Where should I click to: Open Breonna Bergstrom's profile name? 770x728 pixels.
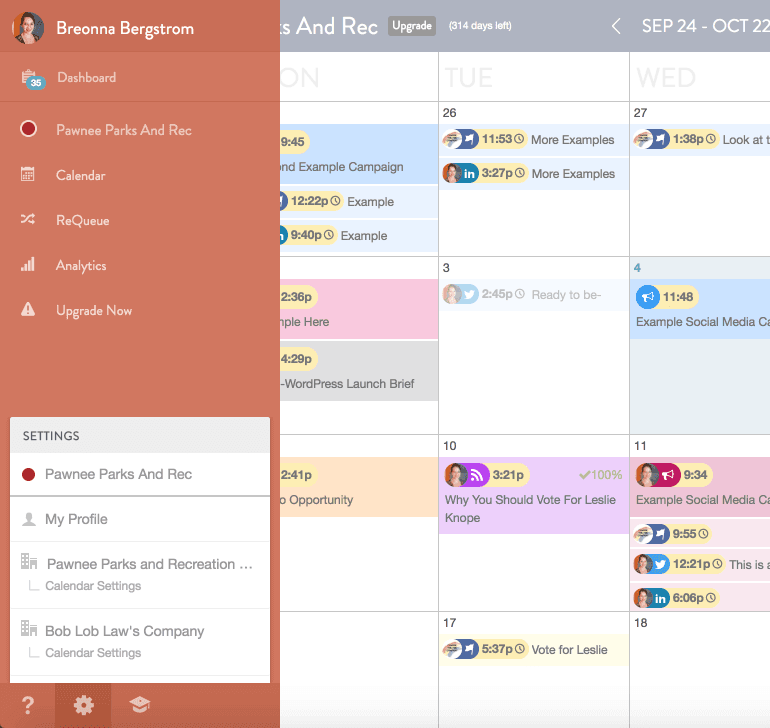[x=124, y=27]
